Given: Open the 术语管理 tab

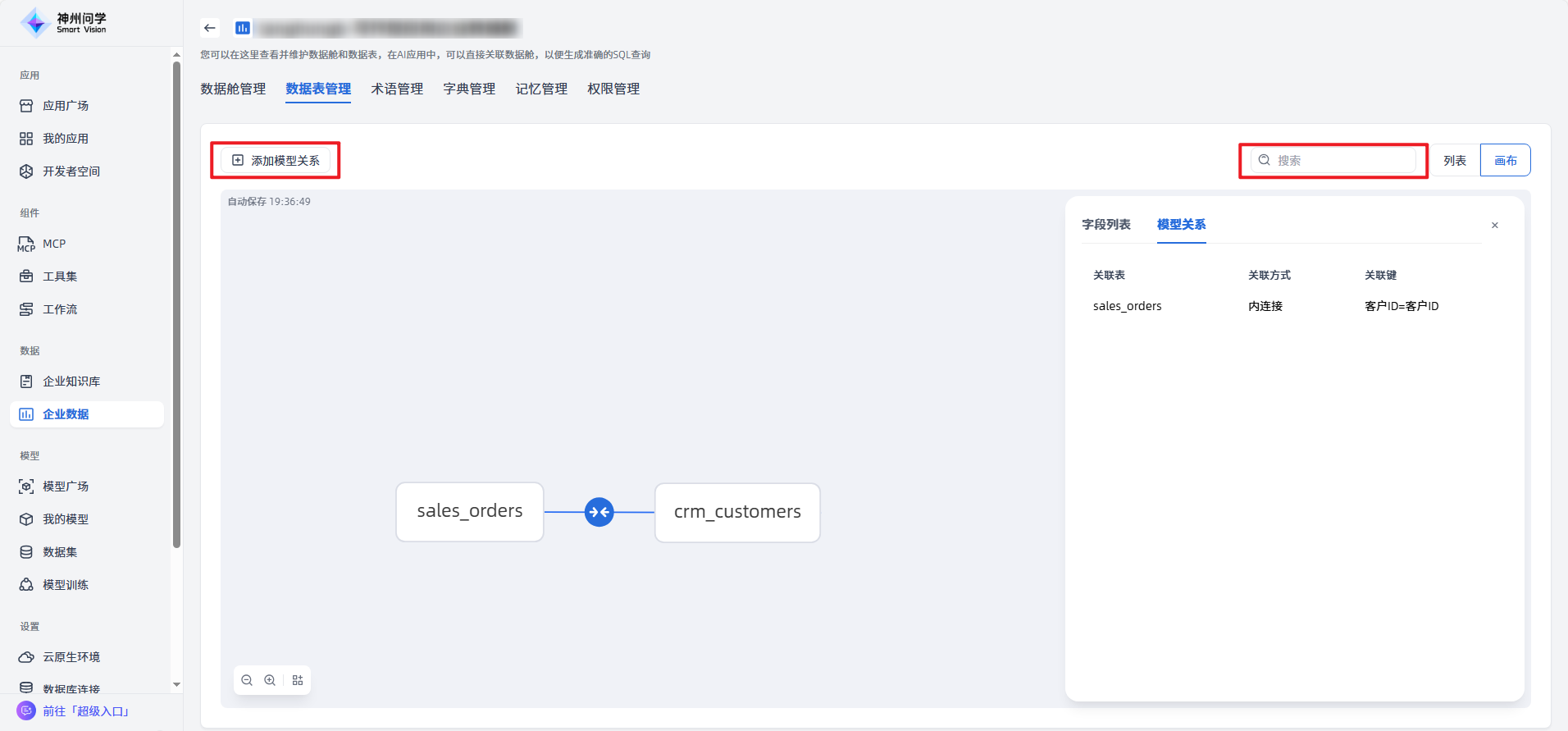Looking at the screenshot, I should click(397, 89).
